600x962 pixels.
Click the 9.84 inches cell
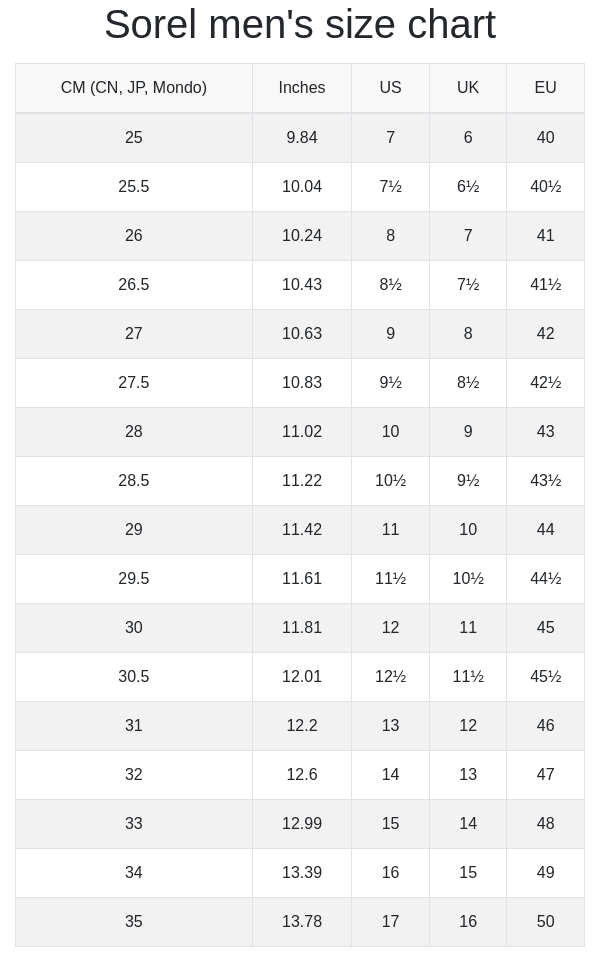tap(302, 138)
